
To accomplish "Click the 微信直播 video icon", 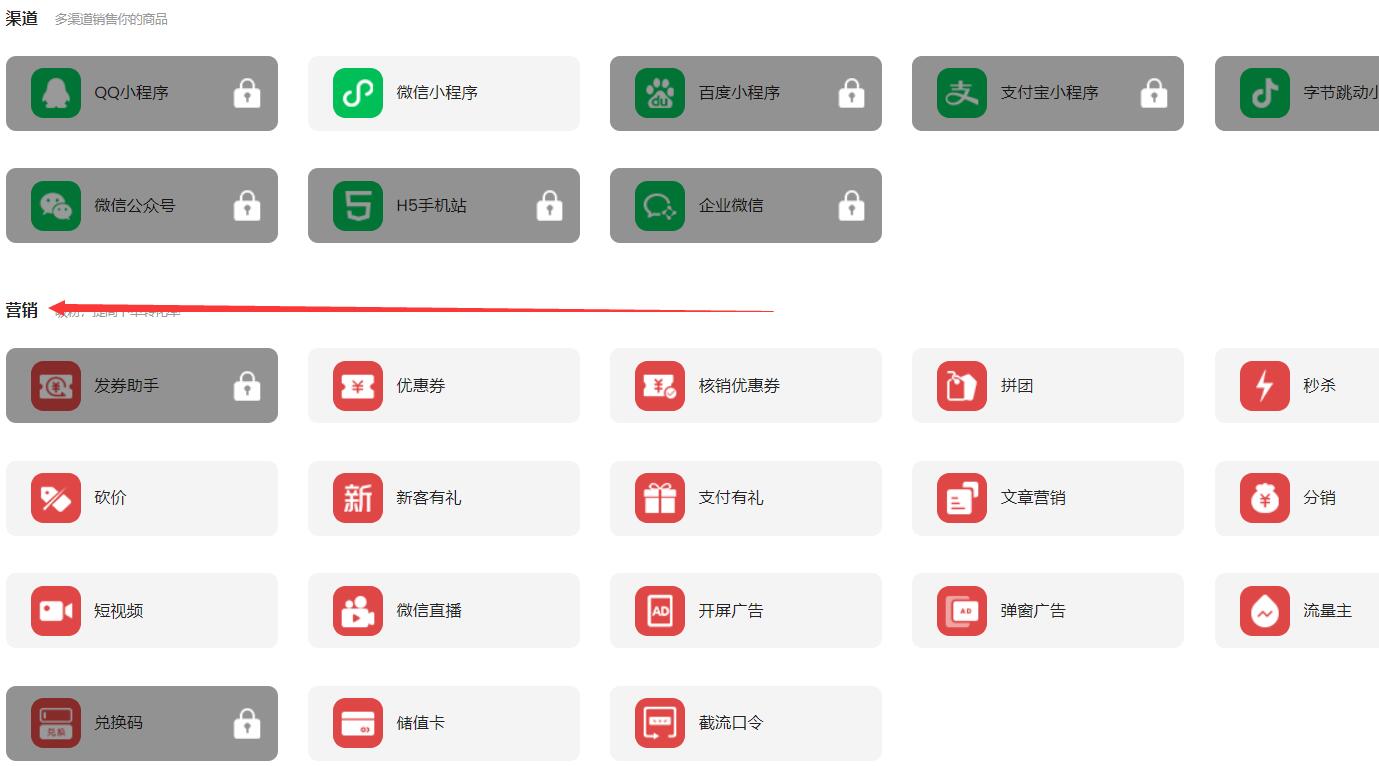I will point(358,611).
